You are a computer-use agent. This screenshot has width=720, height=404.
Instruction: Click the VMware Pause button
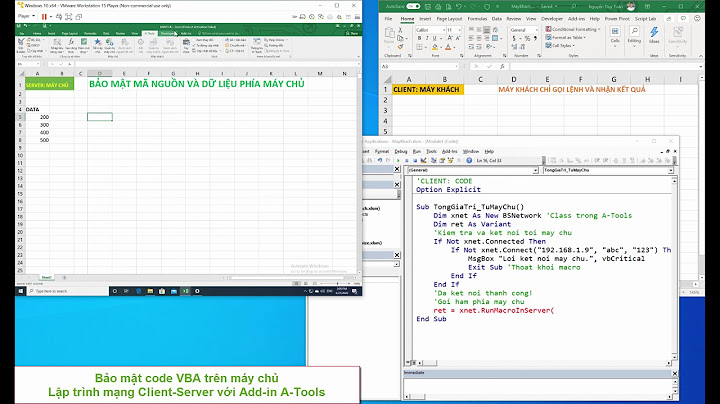tap(44, 17)
